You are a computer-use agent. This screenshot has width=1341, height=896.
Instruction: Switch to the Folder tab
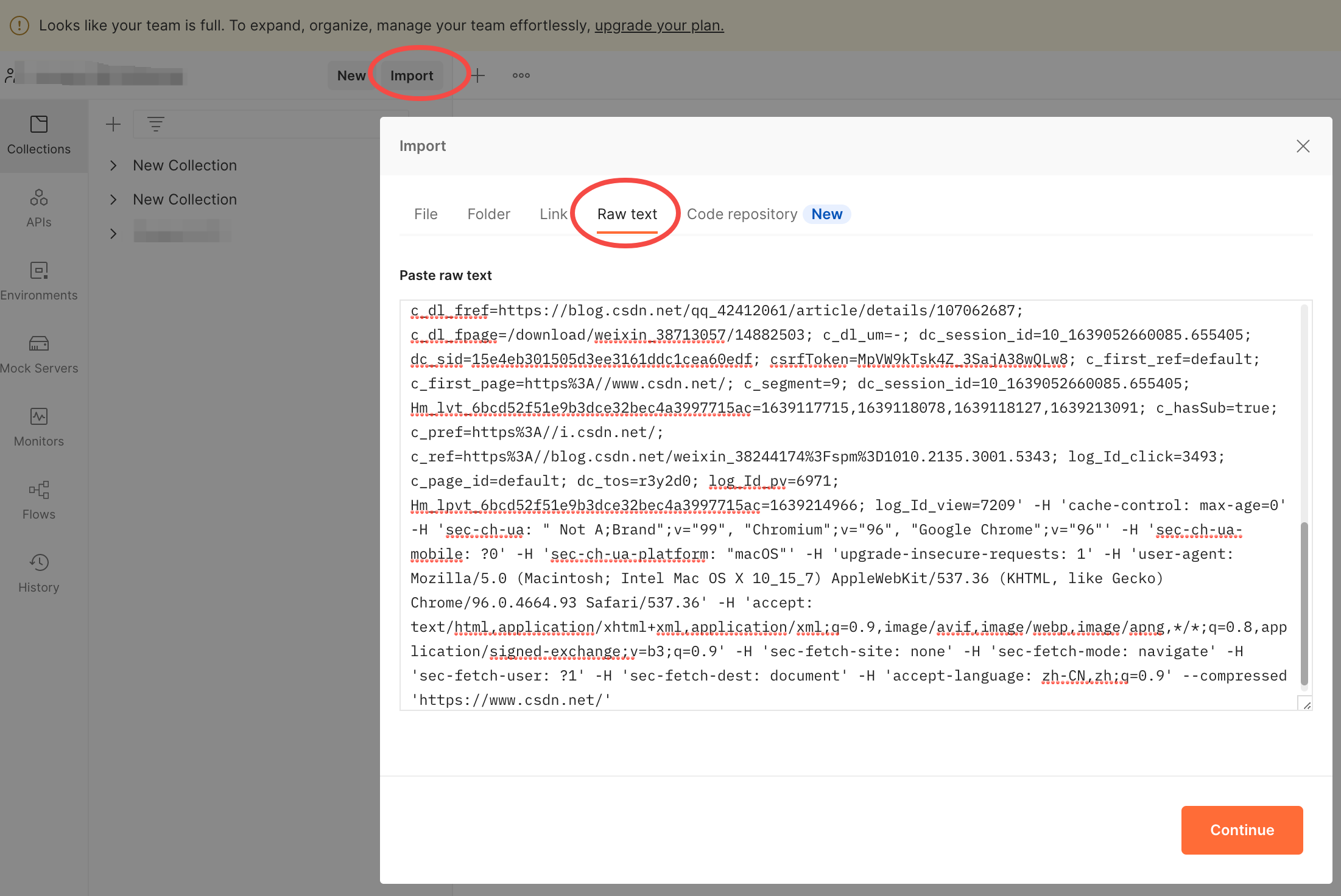(488, 214)
